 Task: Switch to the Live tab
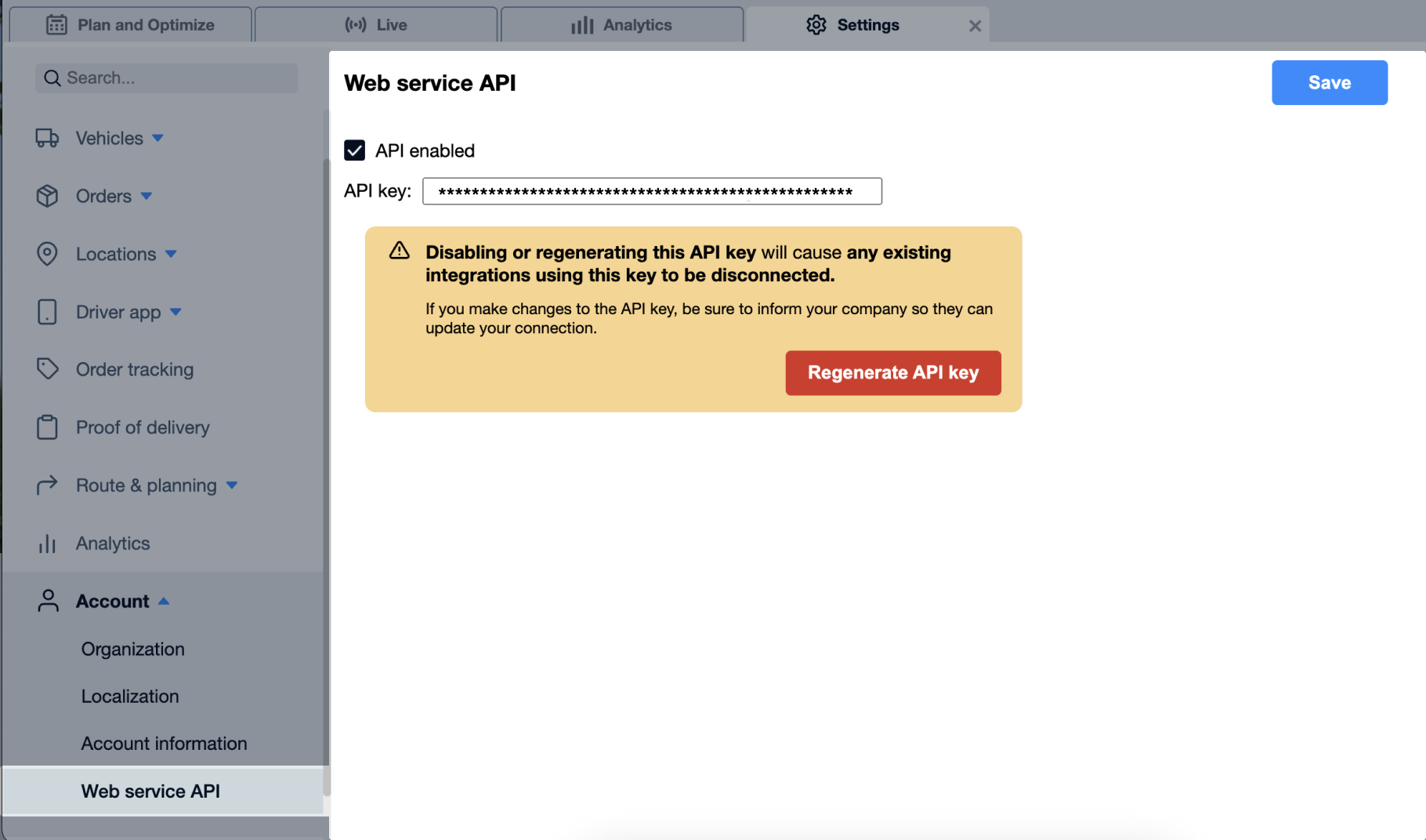[377, 24]
